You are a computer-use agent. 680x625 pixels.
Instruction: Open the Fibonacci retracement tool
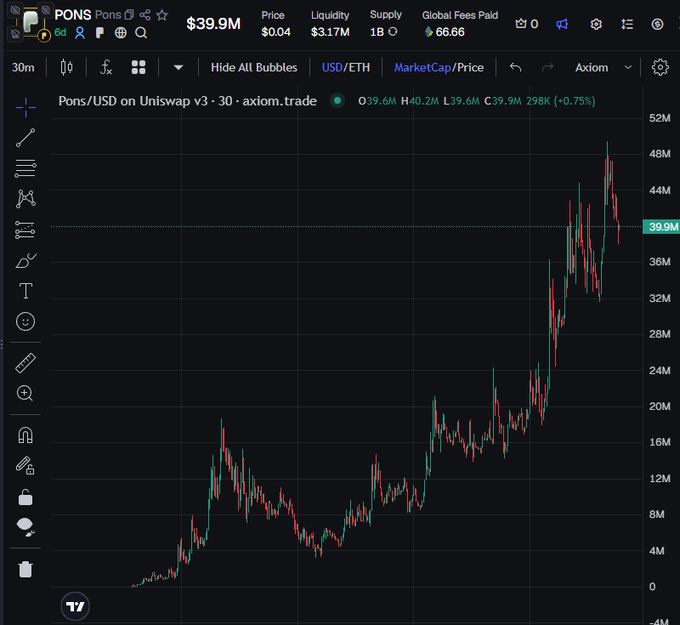pyautogui.click(x=26, y=168)
